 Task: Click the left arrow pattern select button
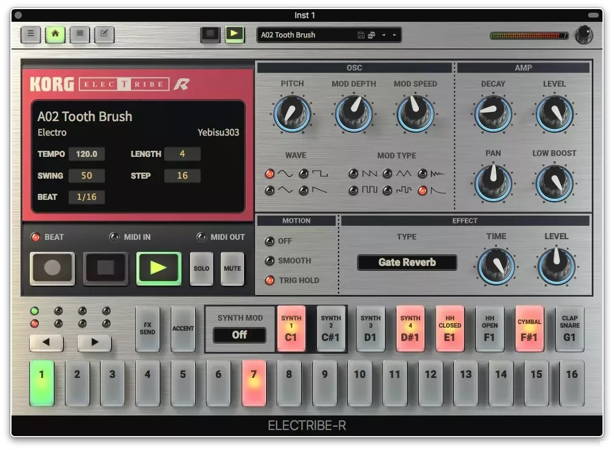pos(46,342)
